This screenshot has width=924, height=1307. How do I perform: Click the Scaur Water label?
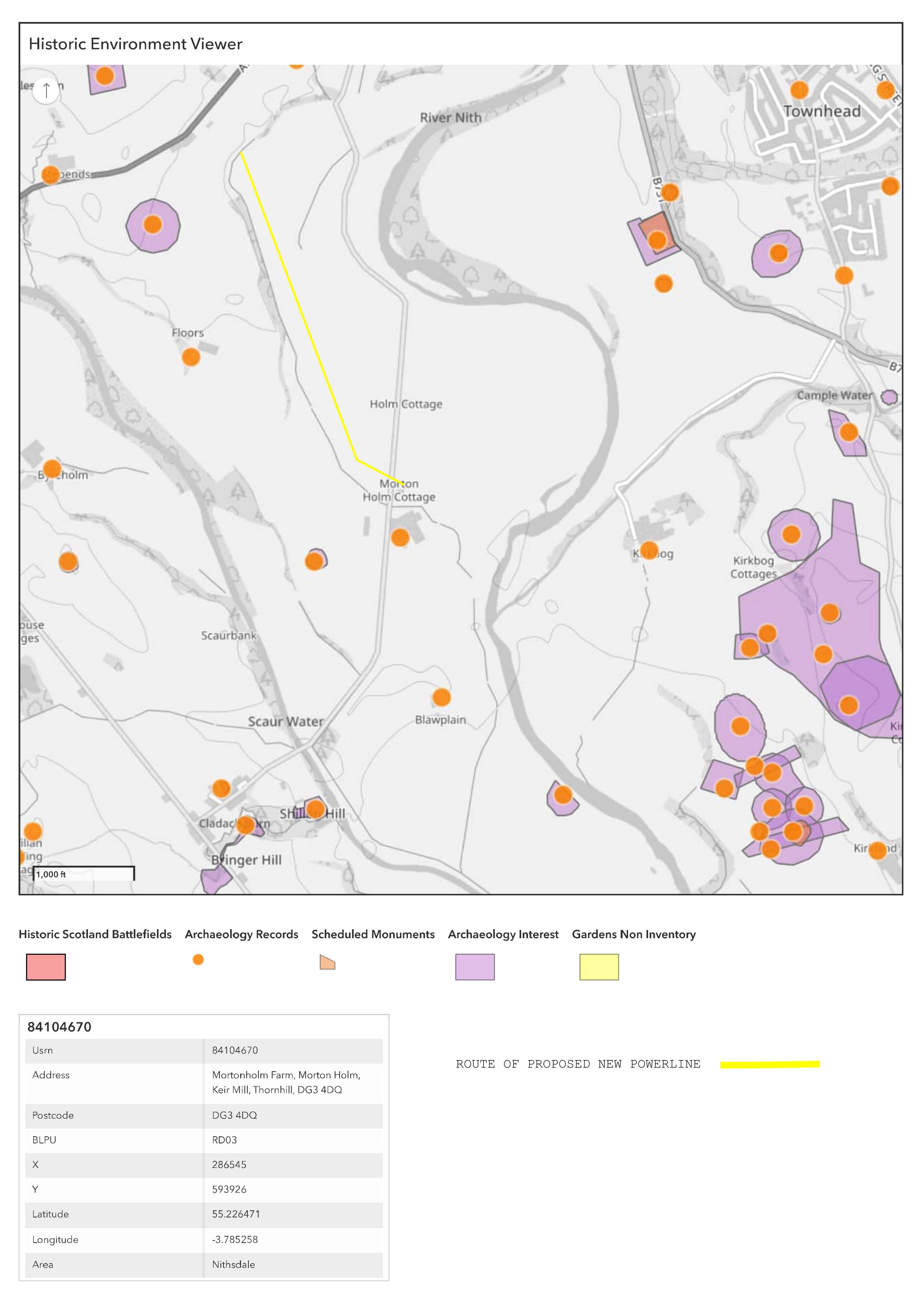[286, 721]
